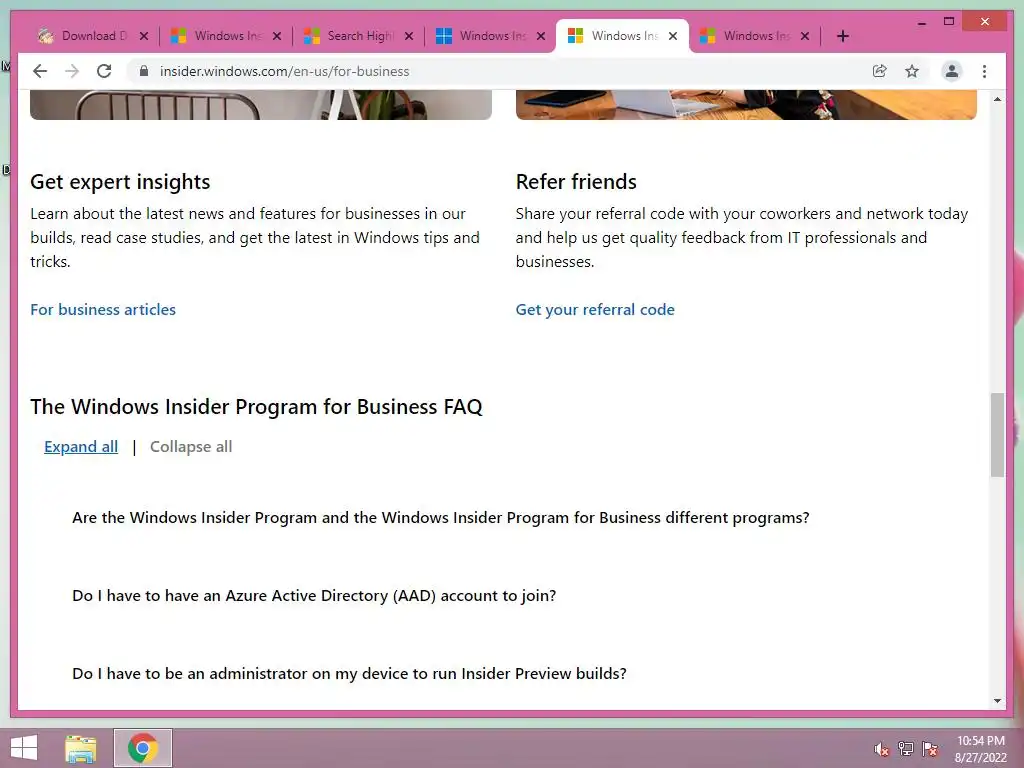Close the last Windows Insider tab
1024x768 pixels.
click(x=805, y=36)
